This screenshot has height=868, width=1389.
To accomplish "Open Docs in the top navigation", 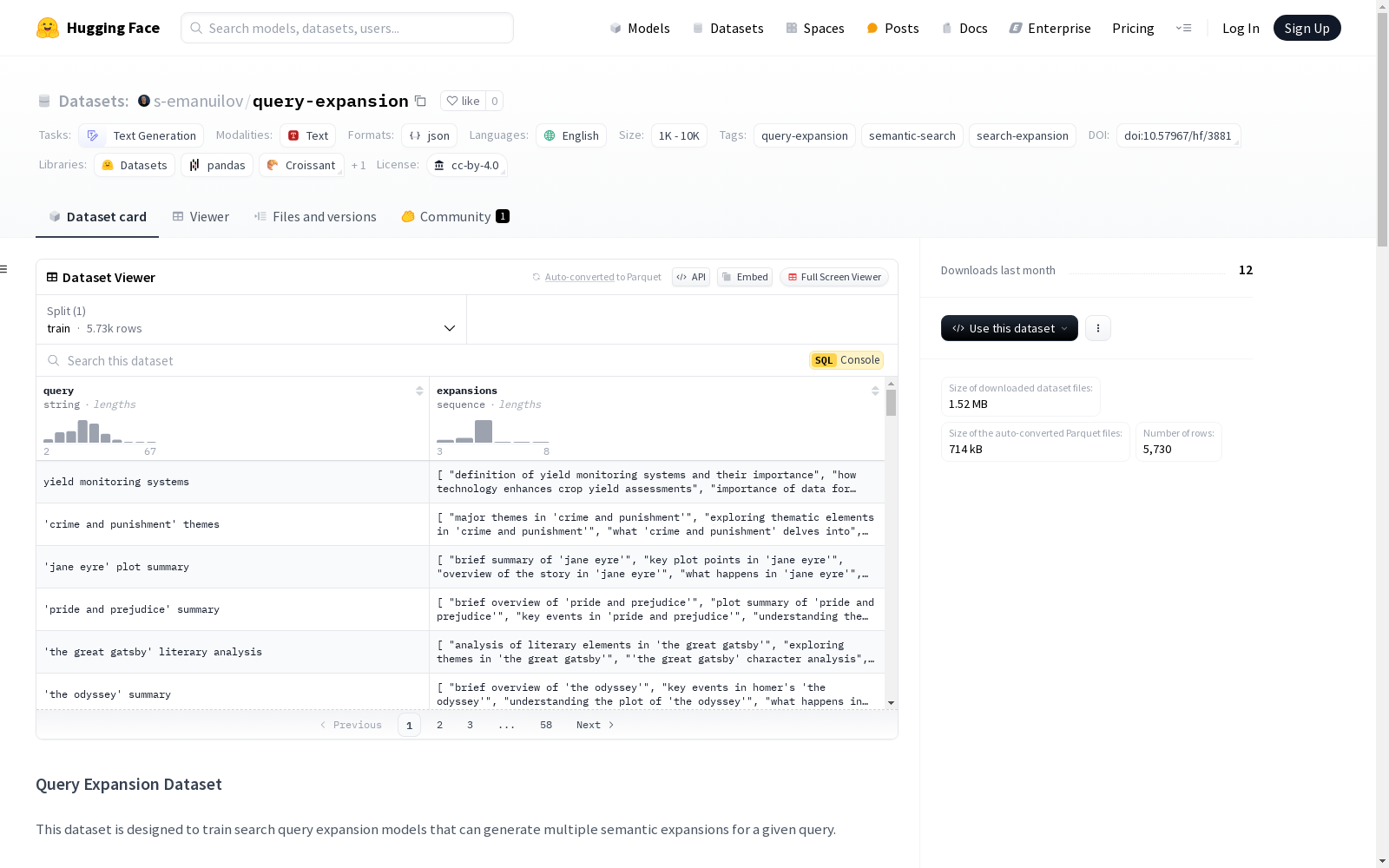I will click(964, 28).
